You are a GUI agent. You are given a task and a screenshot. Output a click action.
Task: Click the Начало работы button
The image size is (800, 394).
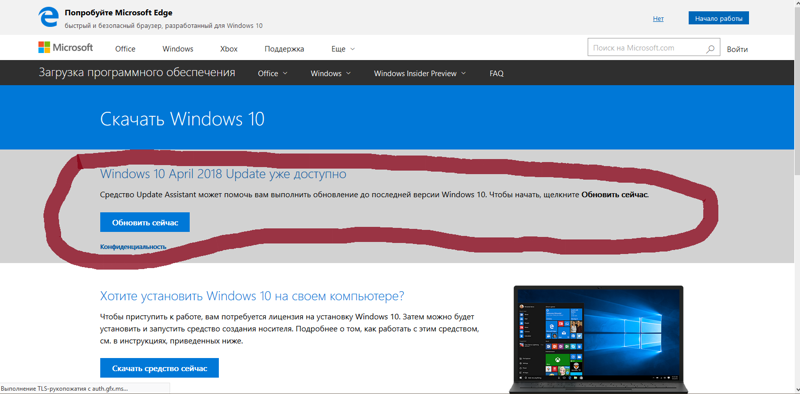point(719,18)
